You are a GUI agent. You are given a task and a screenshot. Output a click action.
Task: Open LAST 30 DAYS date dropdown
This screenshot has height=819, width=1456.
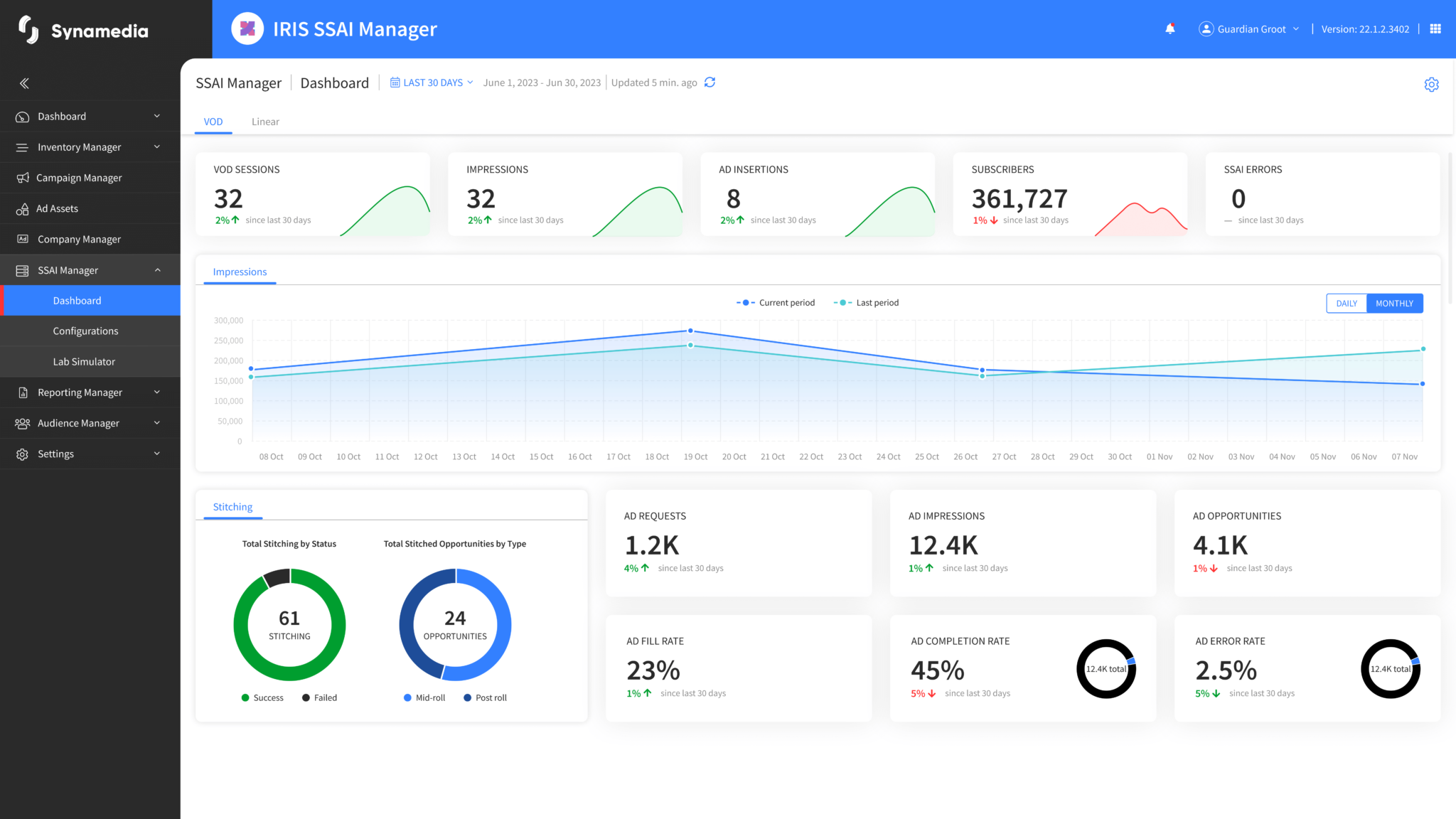pos(432,83)
